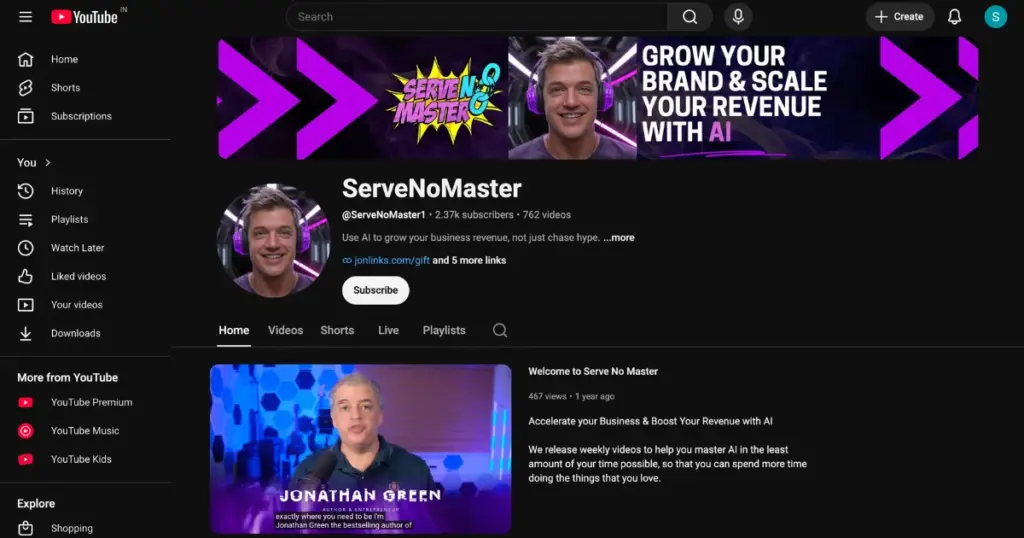Image resolution: width=1024 pixels, height=538 pixels.
Task: Open the notifications bell
Action: pos(954,17)
